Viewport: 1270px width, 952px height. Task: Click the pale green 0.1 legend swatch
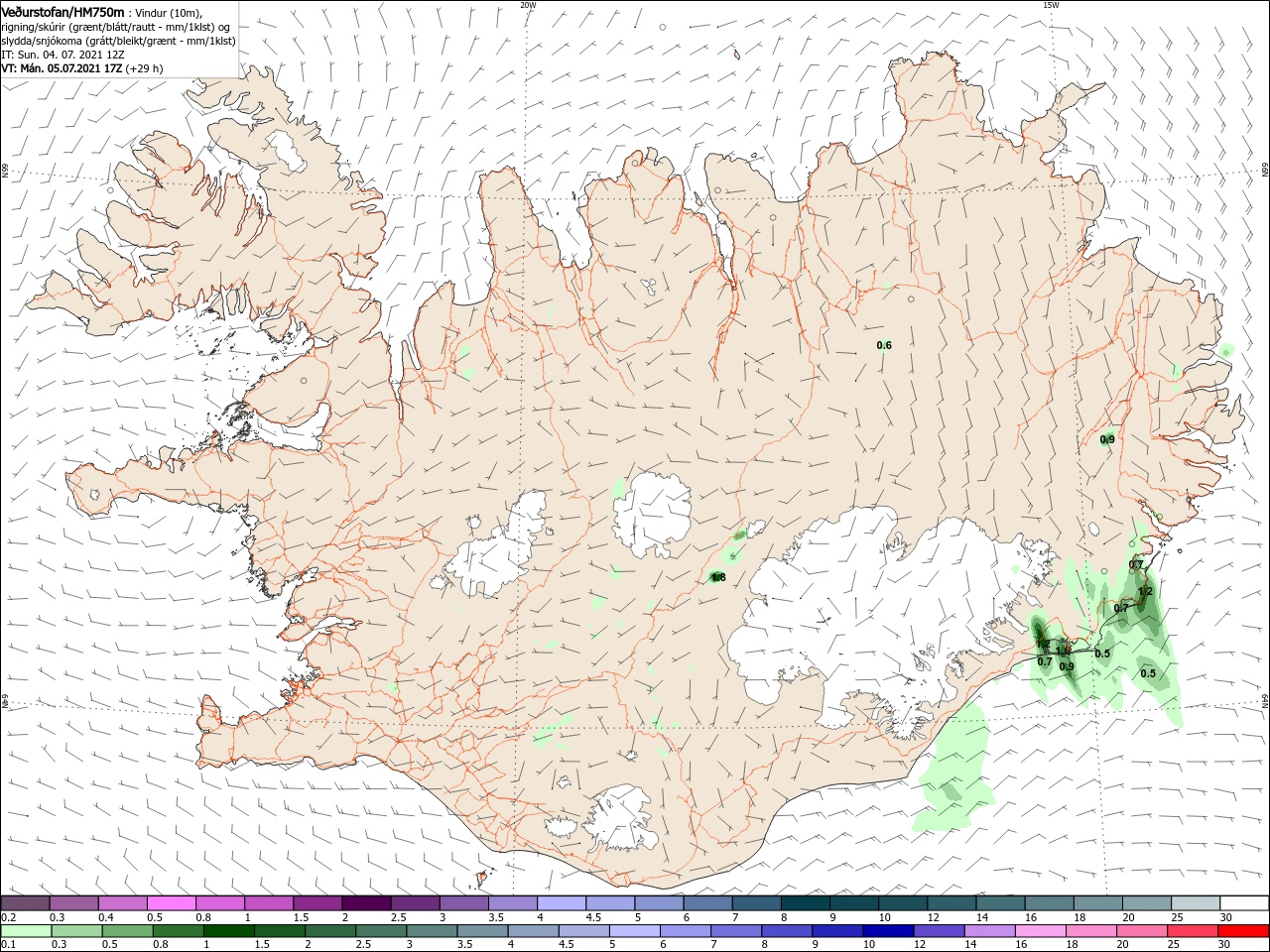(x=26, y=931)
